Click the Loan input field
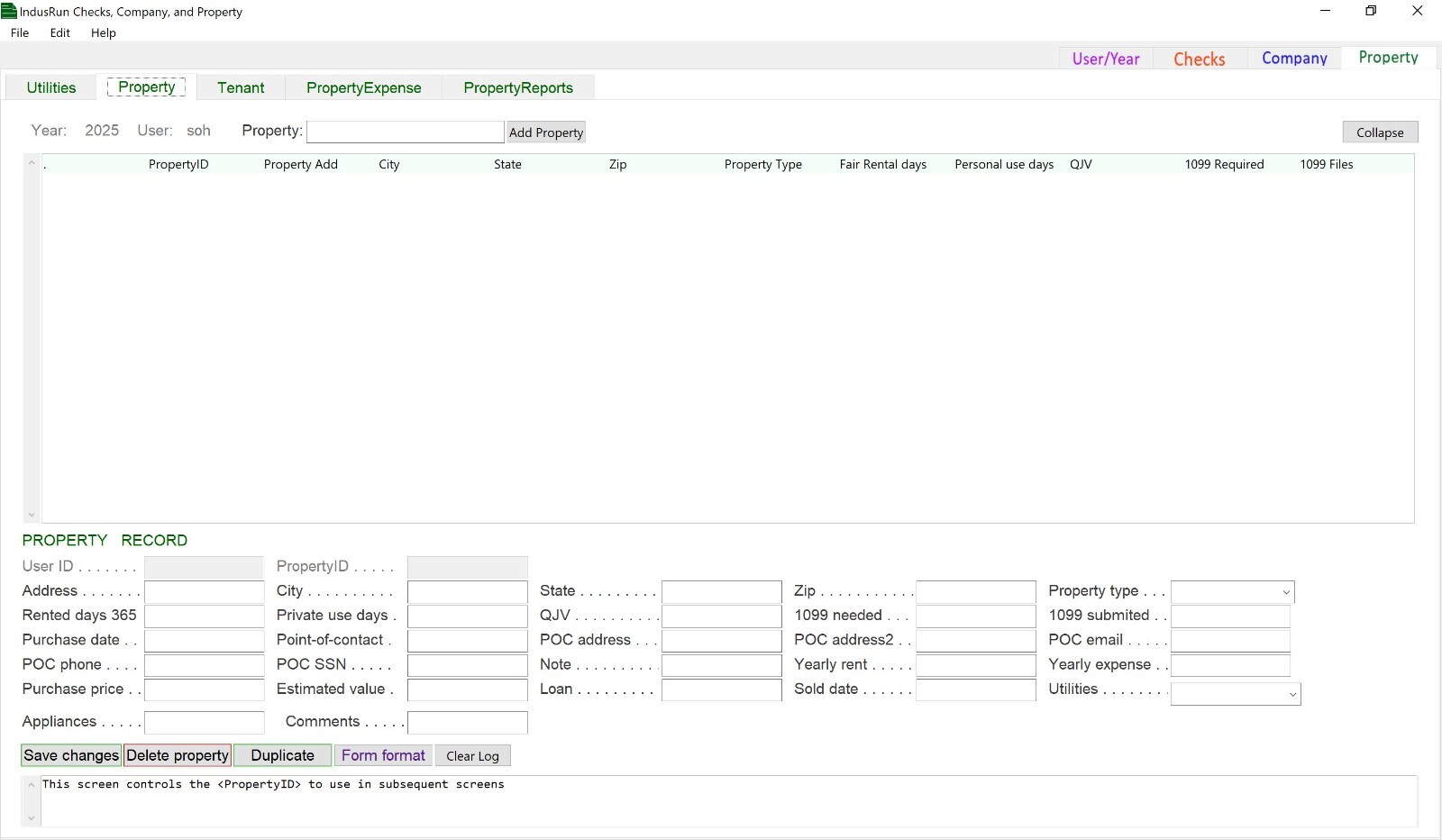This screenshot has width=1442, height=840. 722,689
